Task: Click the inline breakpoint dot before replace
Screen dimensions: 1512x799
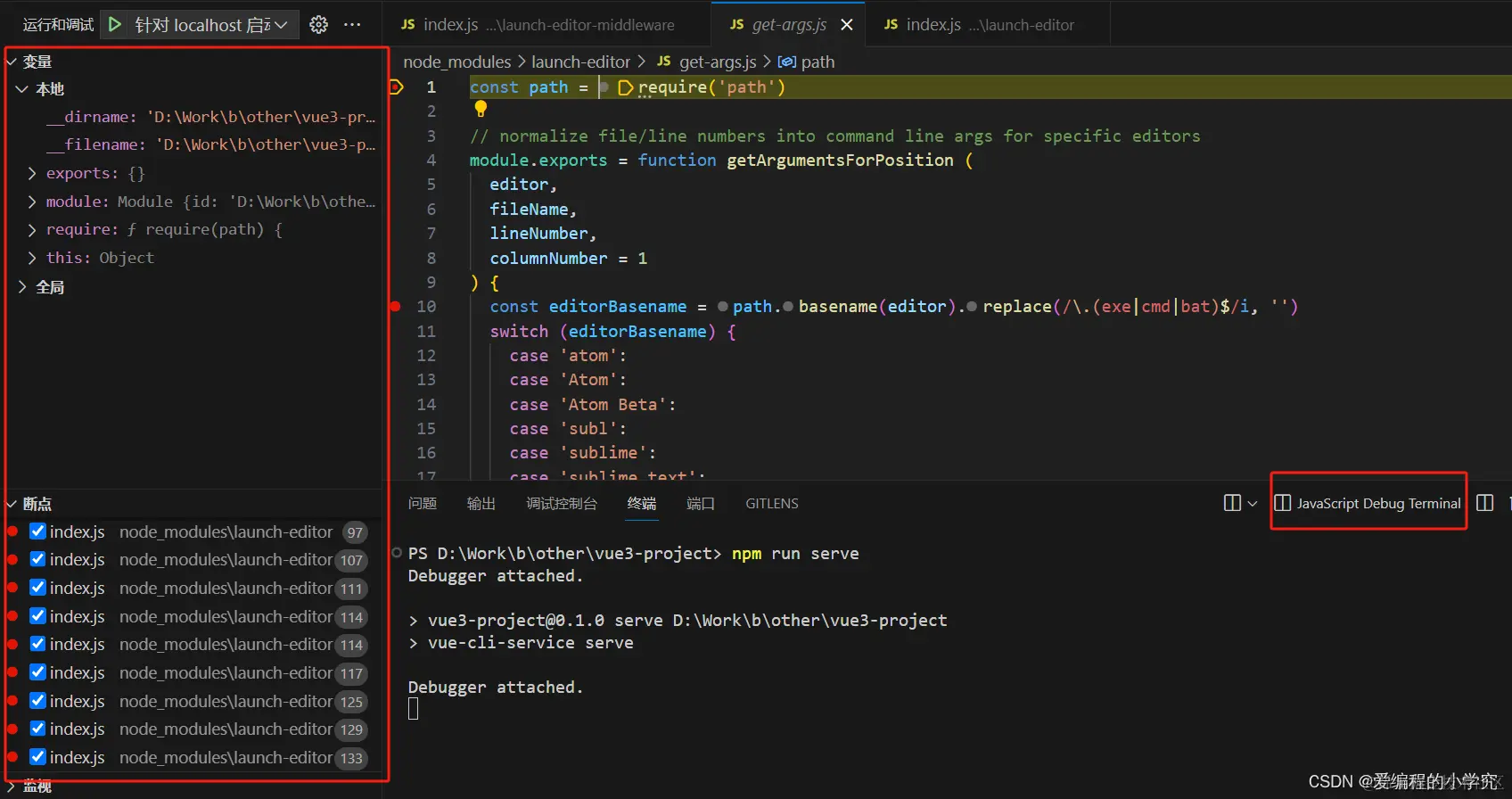Action: [972, 307]
